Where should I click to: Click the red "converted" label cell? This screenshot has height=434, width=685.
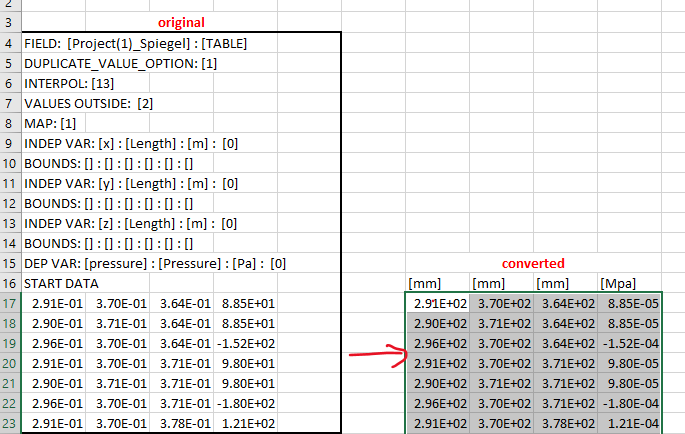(x=532, y=262)
